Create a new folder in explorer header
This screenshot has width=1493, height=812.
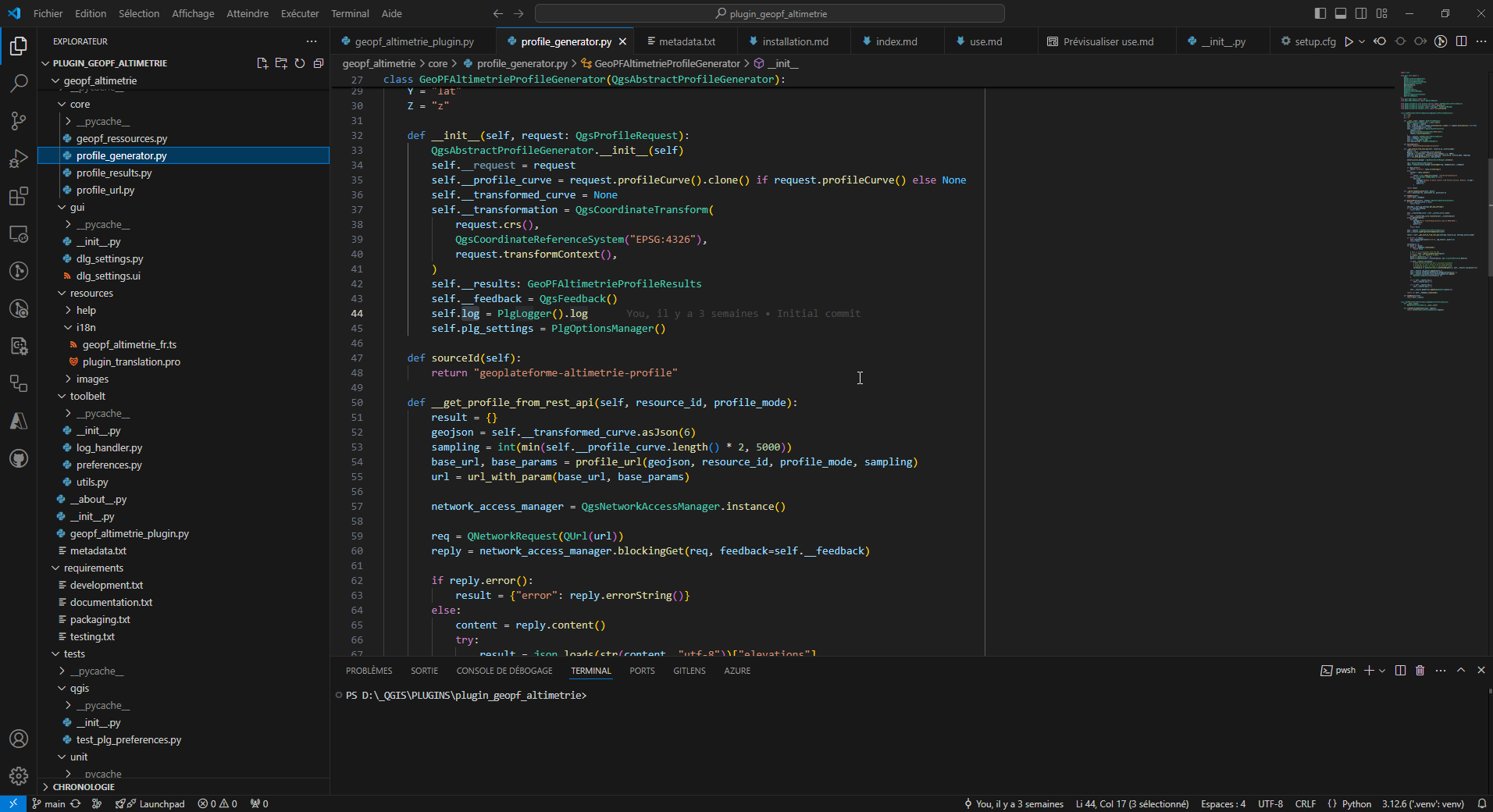click(x=281, y=63)
